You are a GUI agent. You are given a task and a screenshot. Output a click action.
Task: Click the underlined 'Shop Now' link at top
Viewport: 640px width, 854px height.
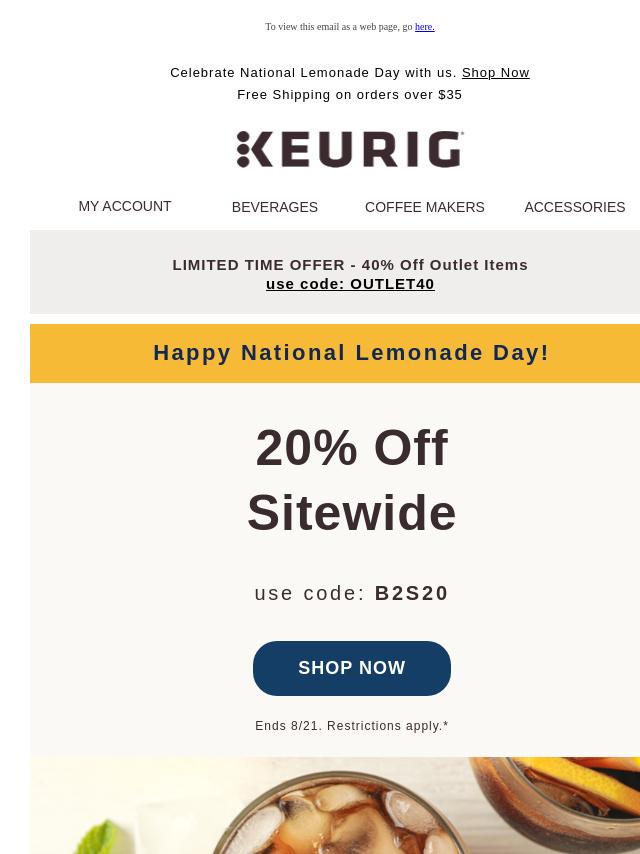pyautogui.click(x=495, y=72)
